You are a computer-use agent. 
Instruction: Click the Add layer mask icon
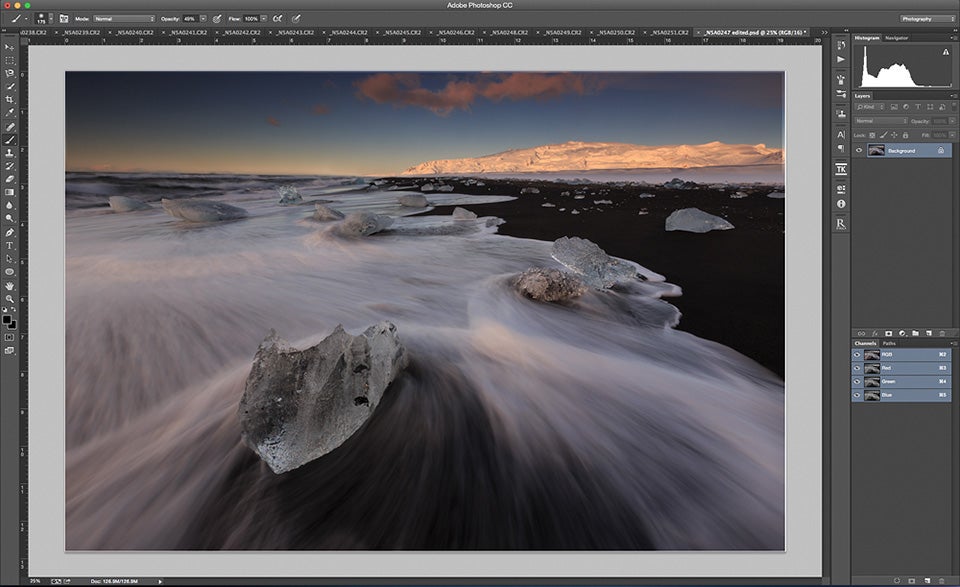[x=888, y=334]
